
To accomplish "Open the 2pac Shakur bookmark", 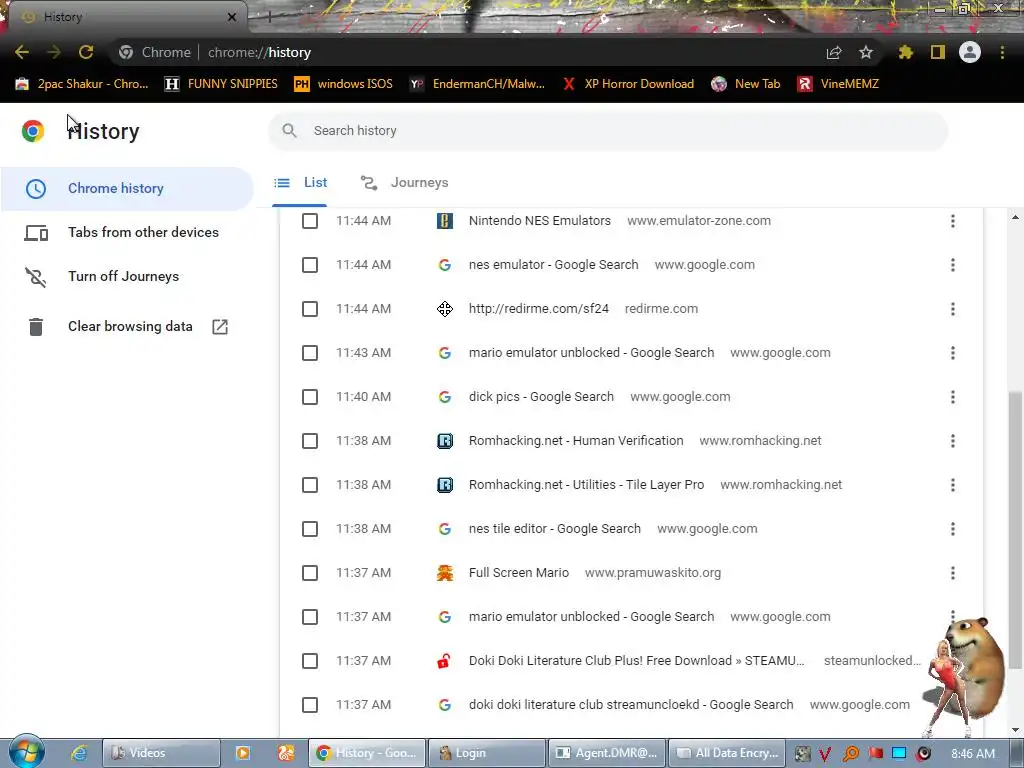I will [x=82, y=84].
